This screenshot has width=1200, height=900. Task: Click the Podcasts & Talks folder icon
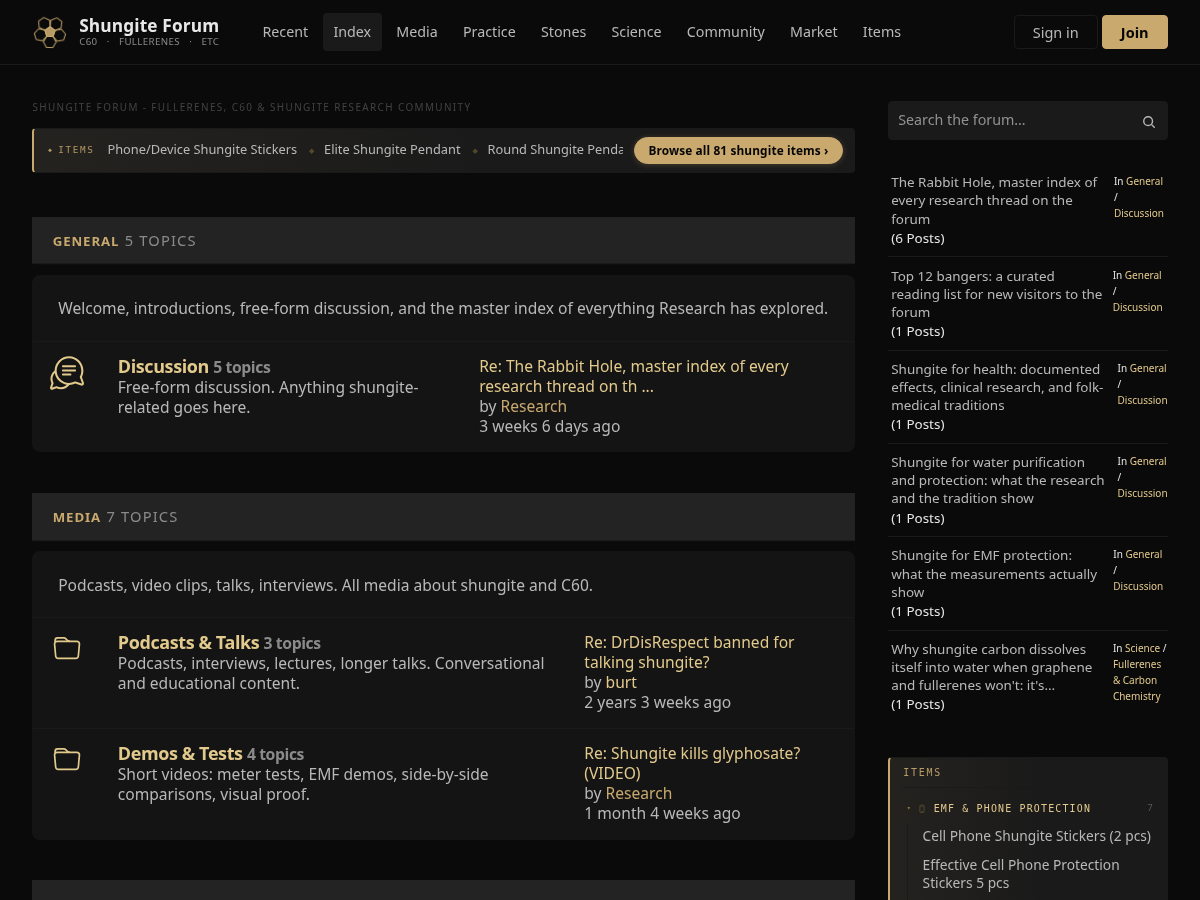[67, 648]
